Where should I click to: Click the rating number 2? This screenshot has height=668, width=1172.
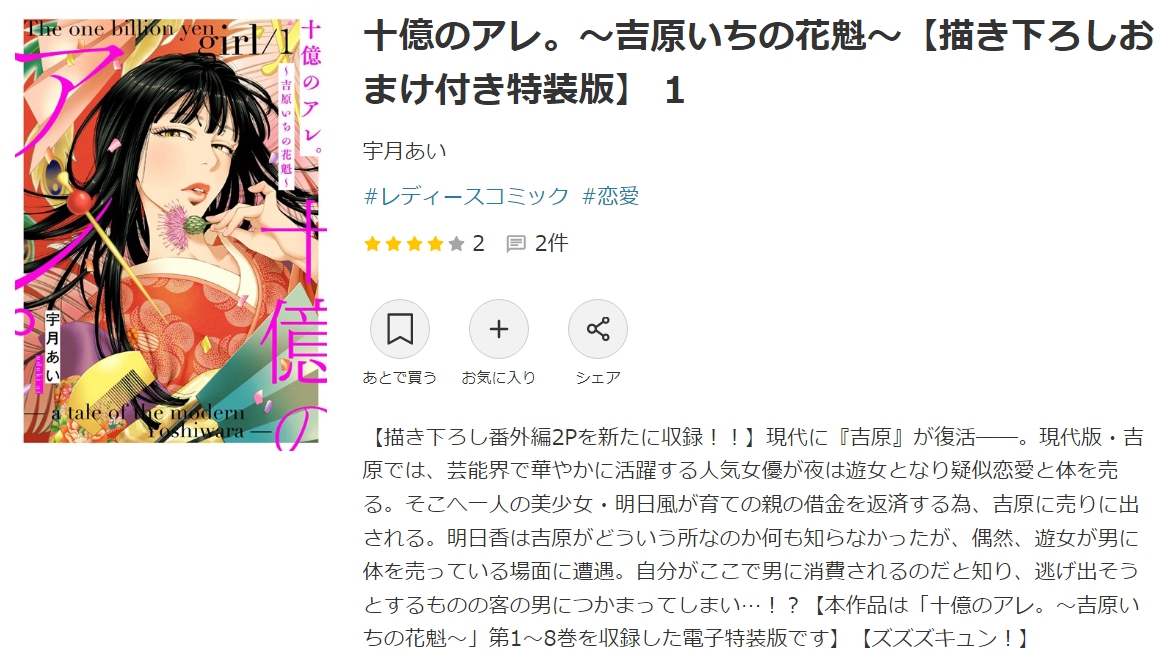478,244
